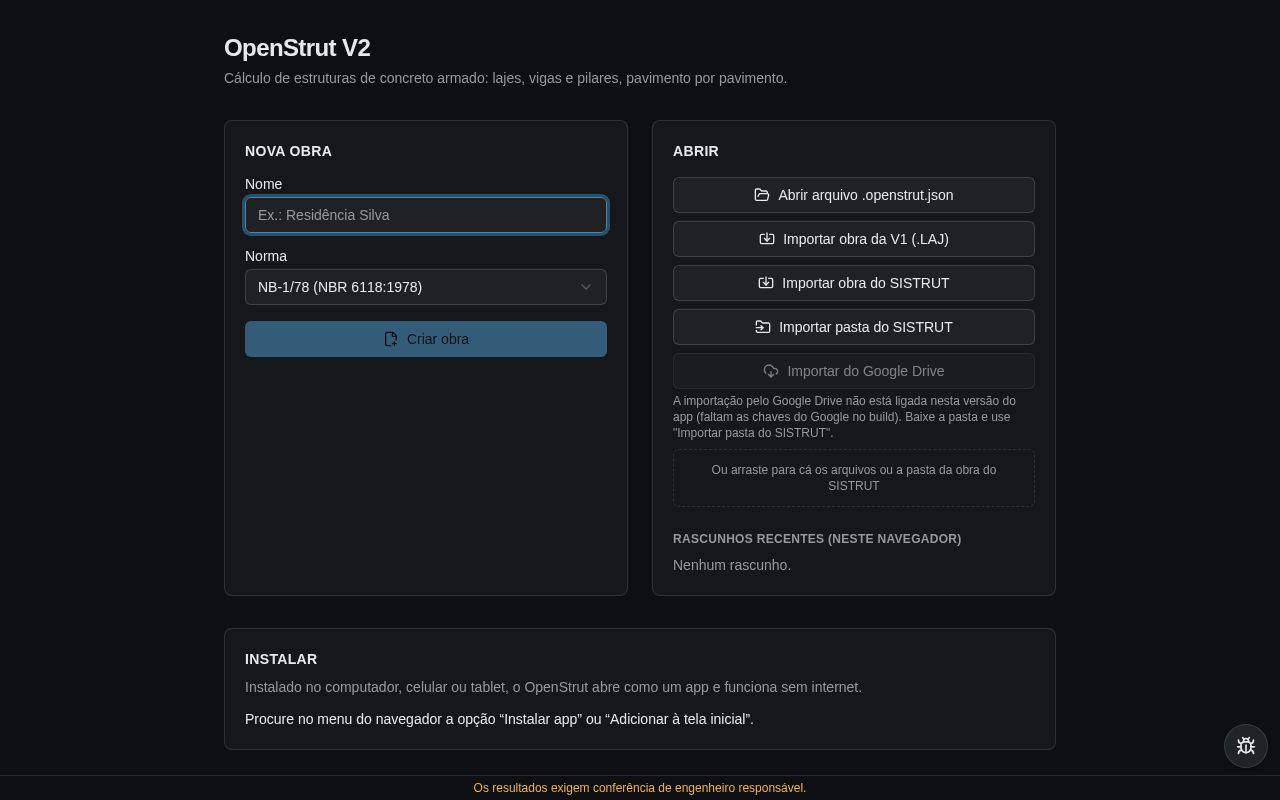The width and height of the screenshot is (1280, 800).
Task: Import a project from V1 (.LAJ)
Action: tap(854, 239)
